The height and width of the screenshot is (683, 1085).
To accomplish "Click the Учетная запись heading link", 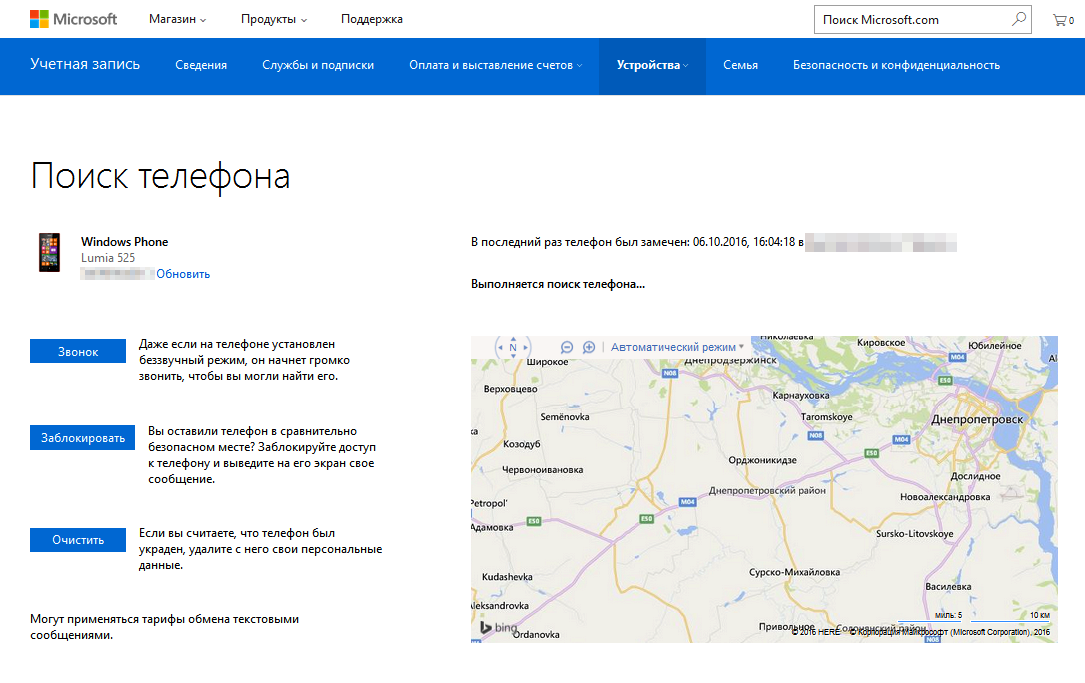I will pos(84,64).
